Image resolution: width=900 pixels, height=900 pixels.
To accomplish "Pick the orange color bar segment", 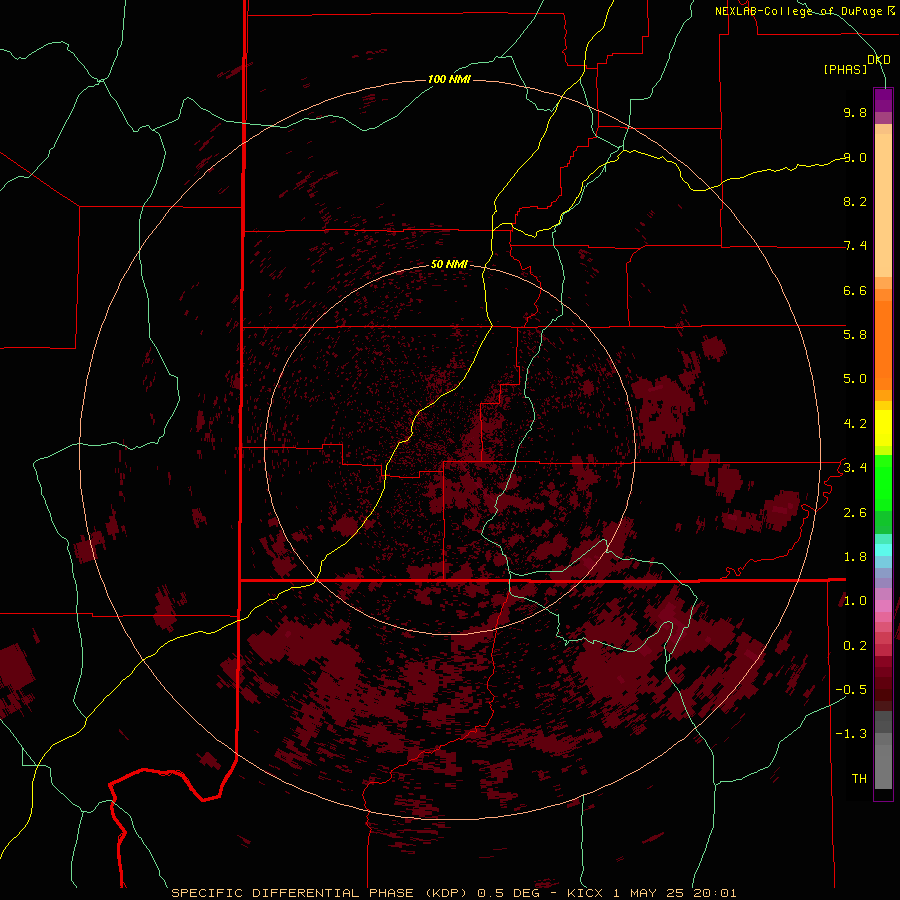I will pos(883,345).
